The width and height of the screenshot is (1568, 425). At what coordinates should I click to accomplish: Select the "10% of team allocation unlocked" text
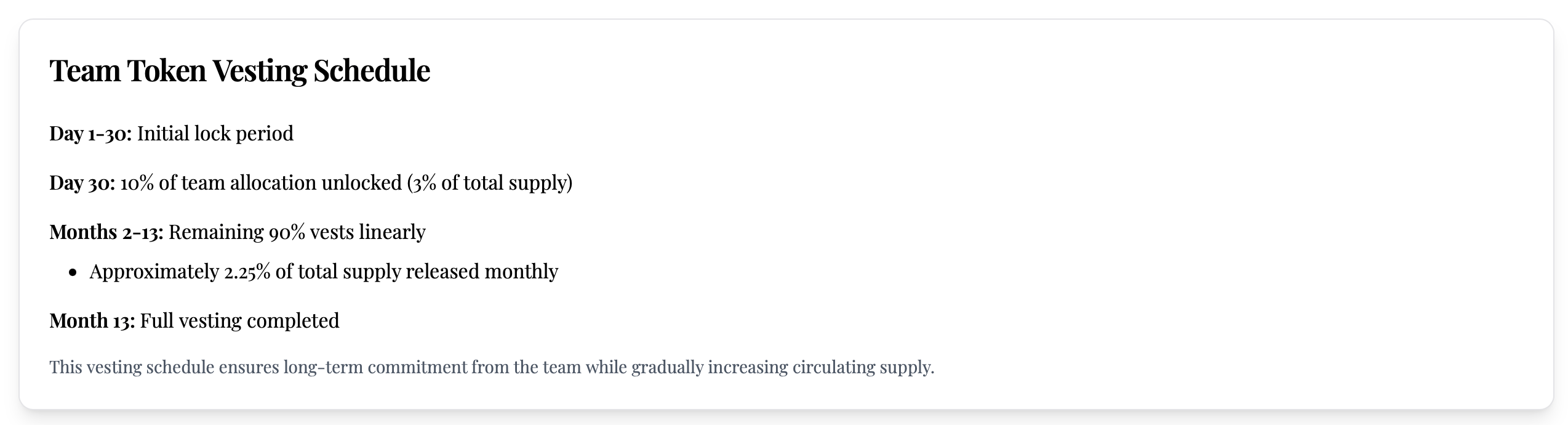click(x=260, y=183)
